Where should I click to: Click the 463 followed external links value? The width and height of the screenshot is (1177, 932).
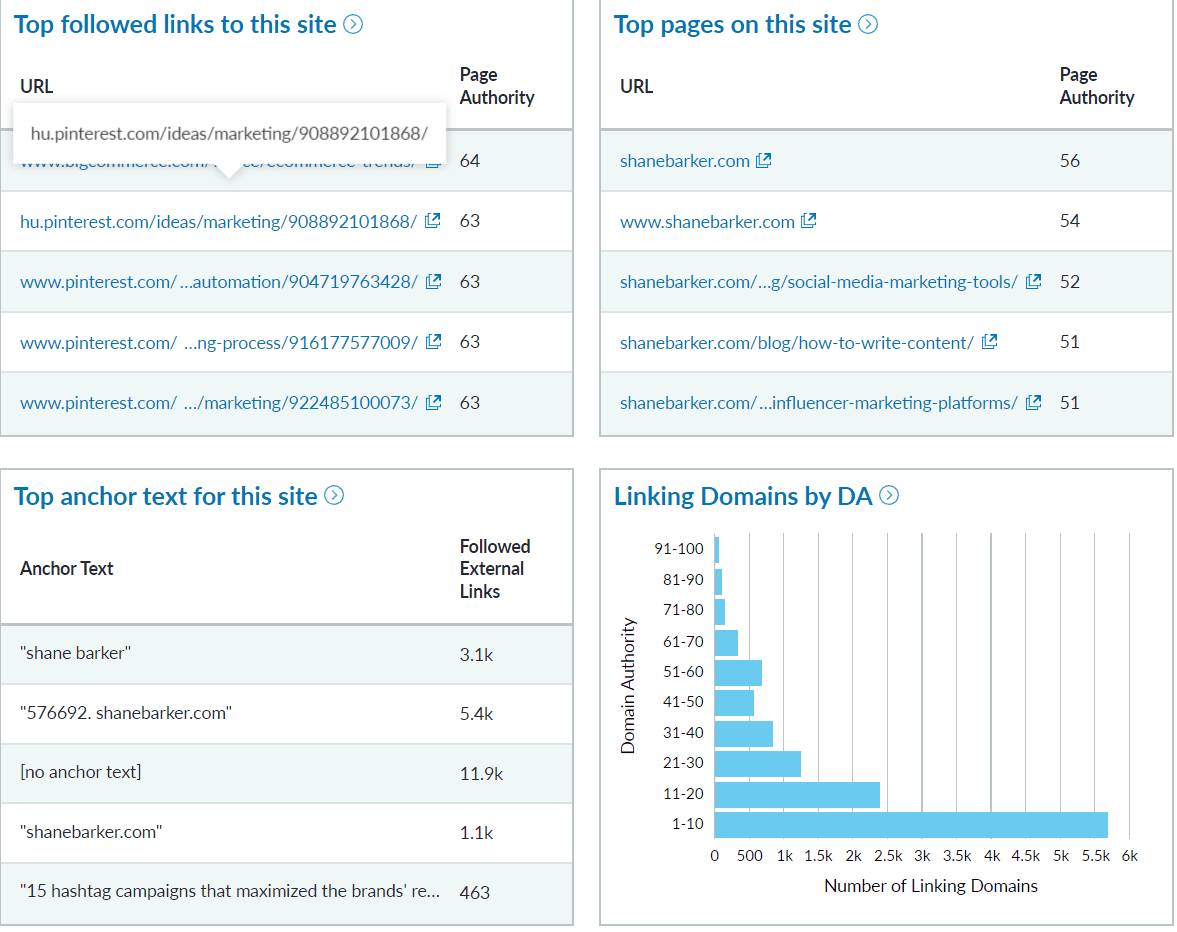474,892
